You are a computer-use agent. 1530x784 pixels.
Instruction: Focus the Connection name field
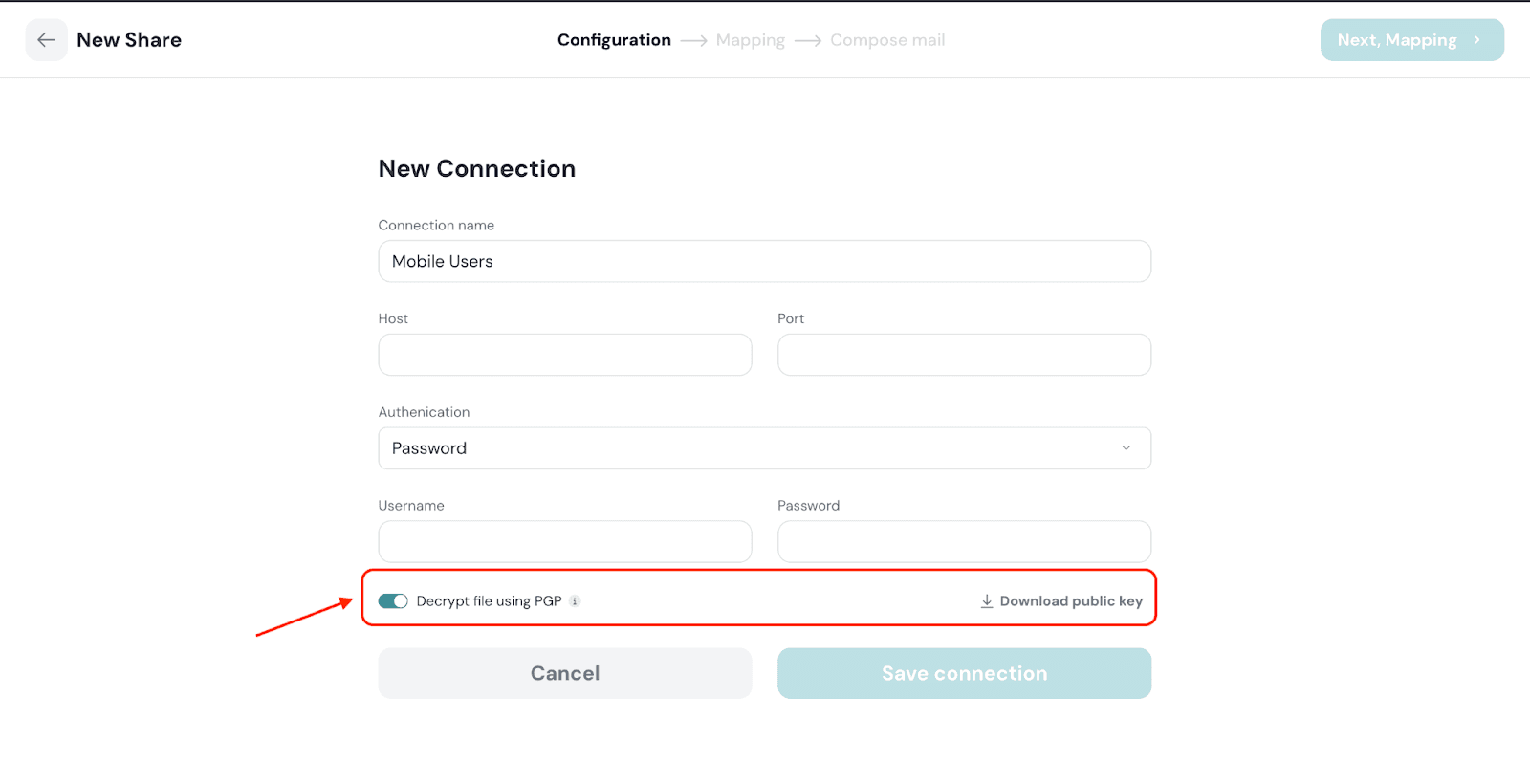764,261
